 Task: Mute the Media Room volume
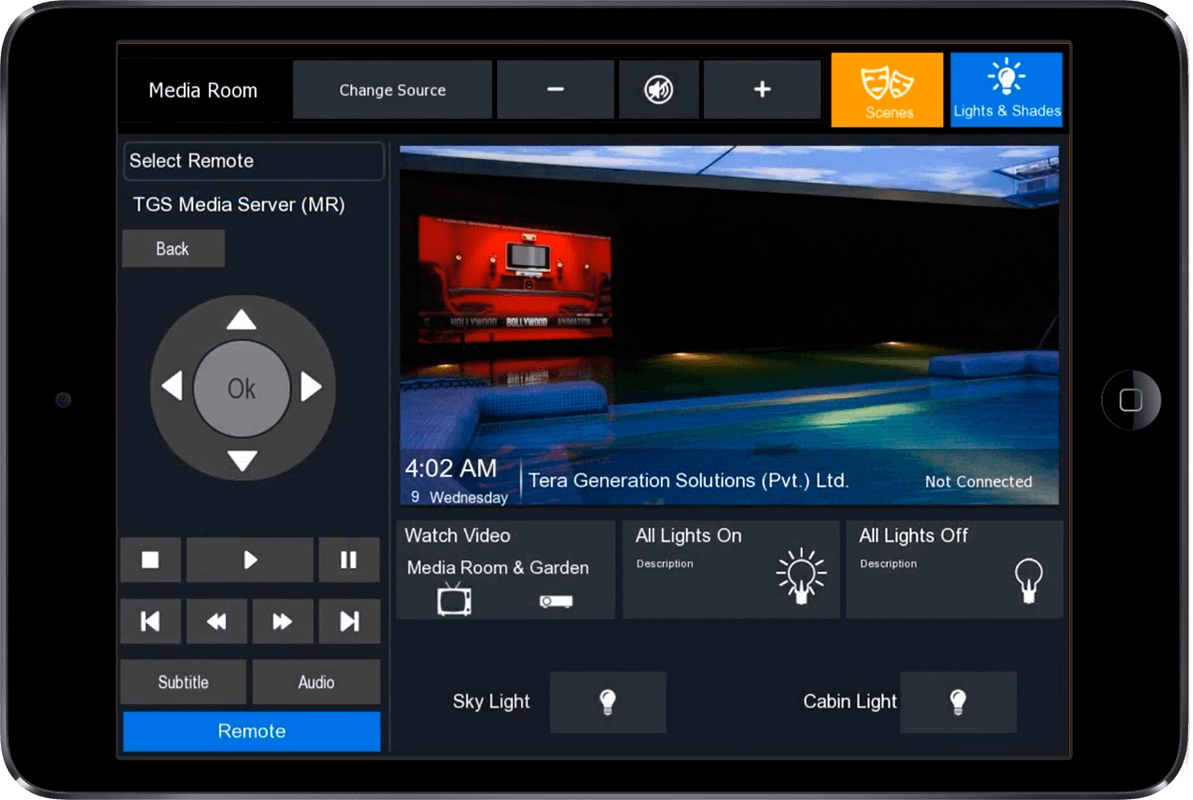pos(658,90)
